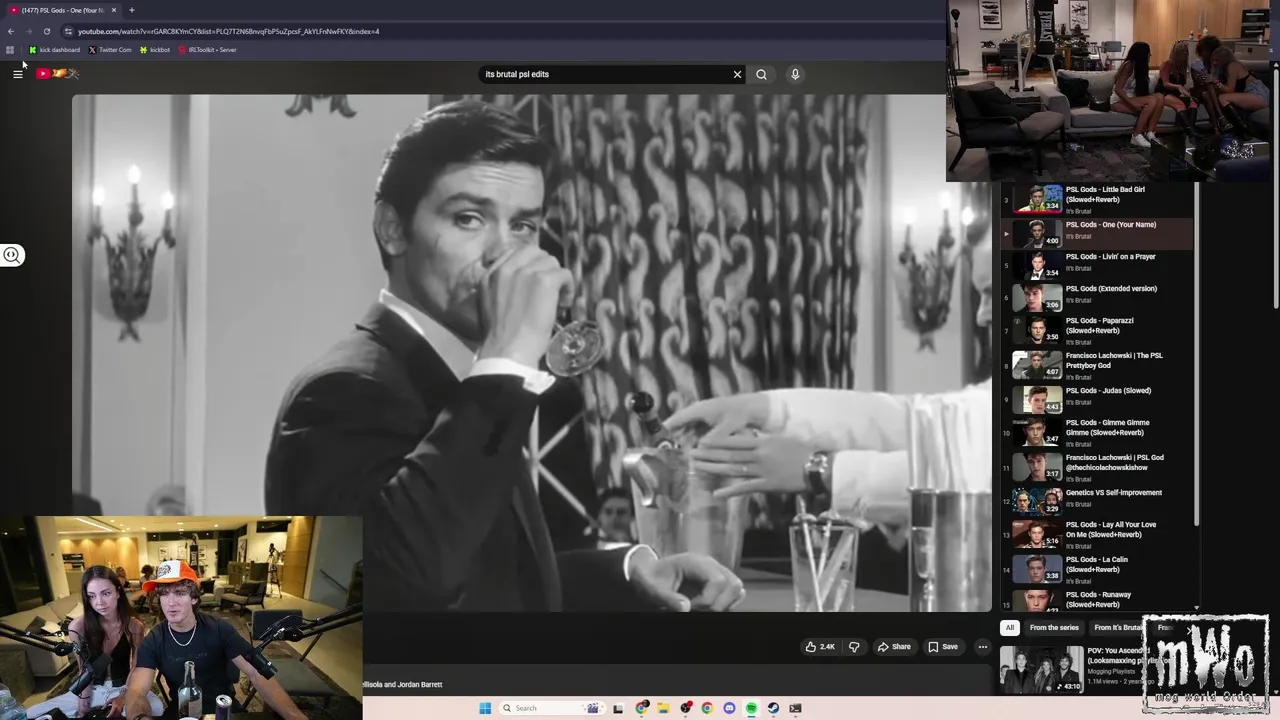
Task: Play 'PSL Gods - Paparazzi (Slowed+Reverb)'
Action: (x=1097, y=330)
